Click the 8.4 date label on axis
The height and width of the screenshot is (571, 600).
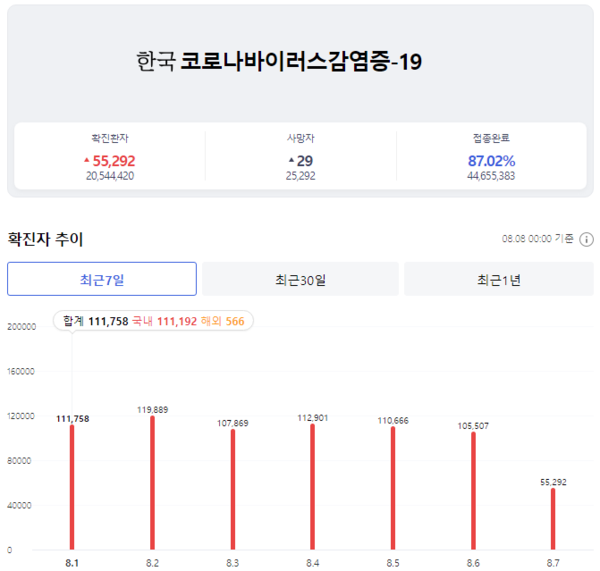(313, 563)
